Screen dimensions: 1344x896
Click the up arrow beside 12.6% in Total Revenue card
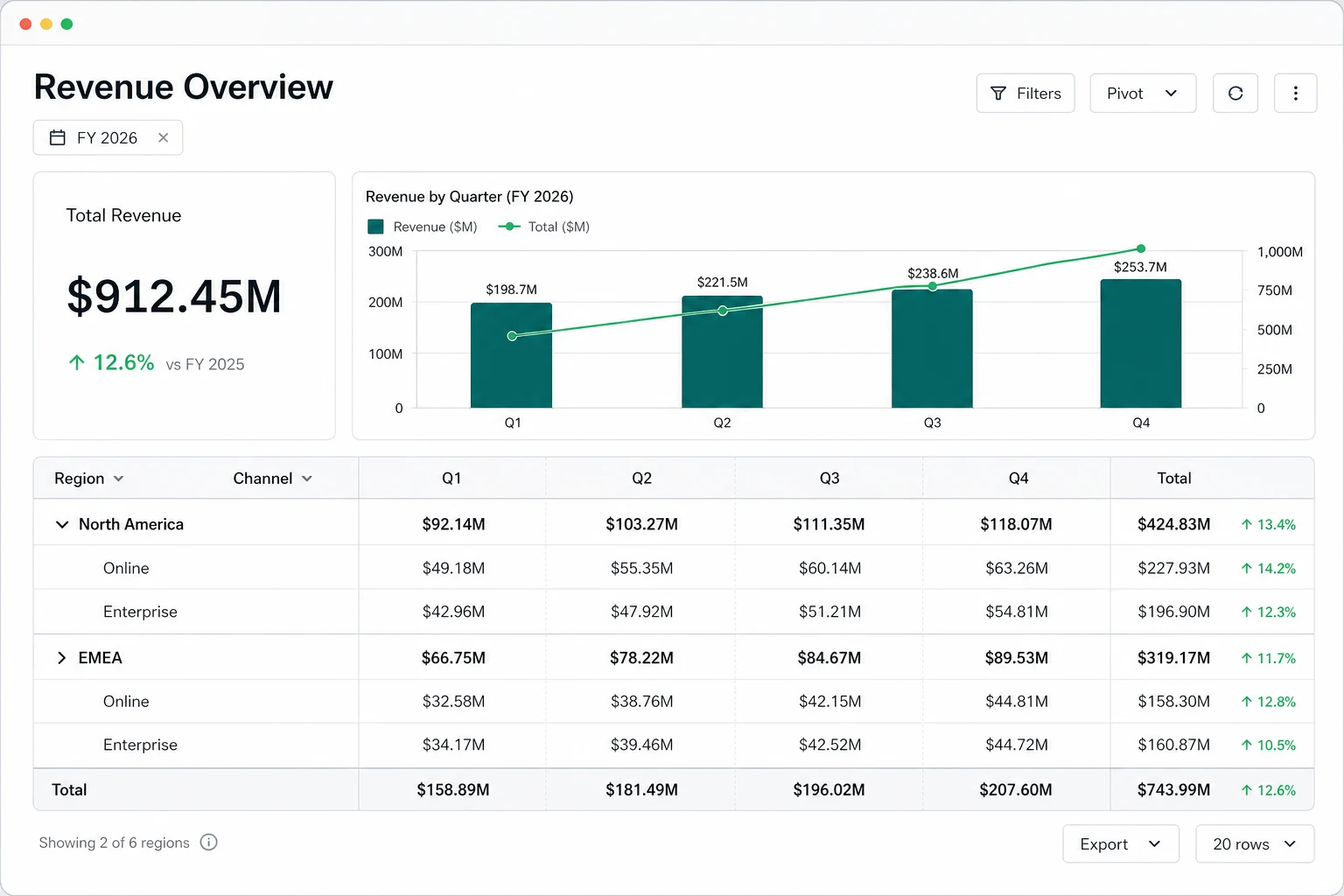tap(77, 362)
